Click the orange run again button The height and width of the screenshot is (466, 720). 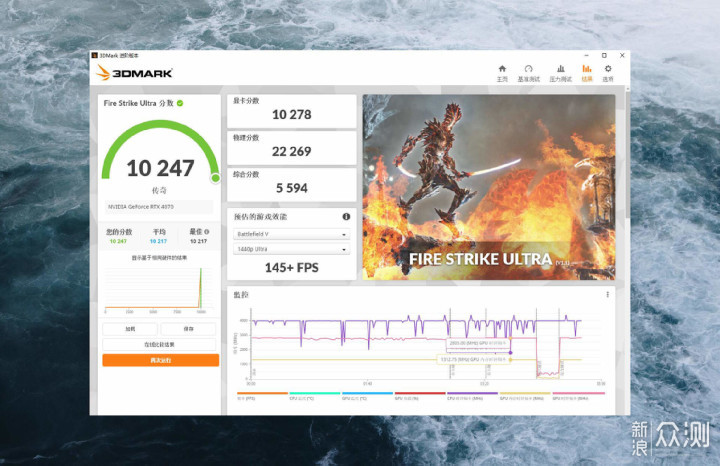(161, 360)
